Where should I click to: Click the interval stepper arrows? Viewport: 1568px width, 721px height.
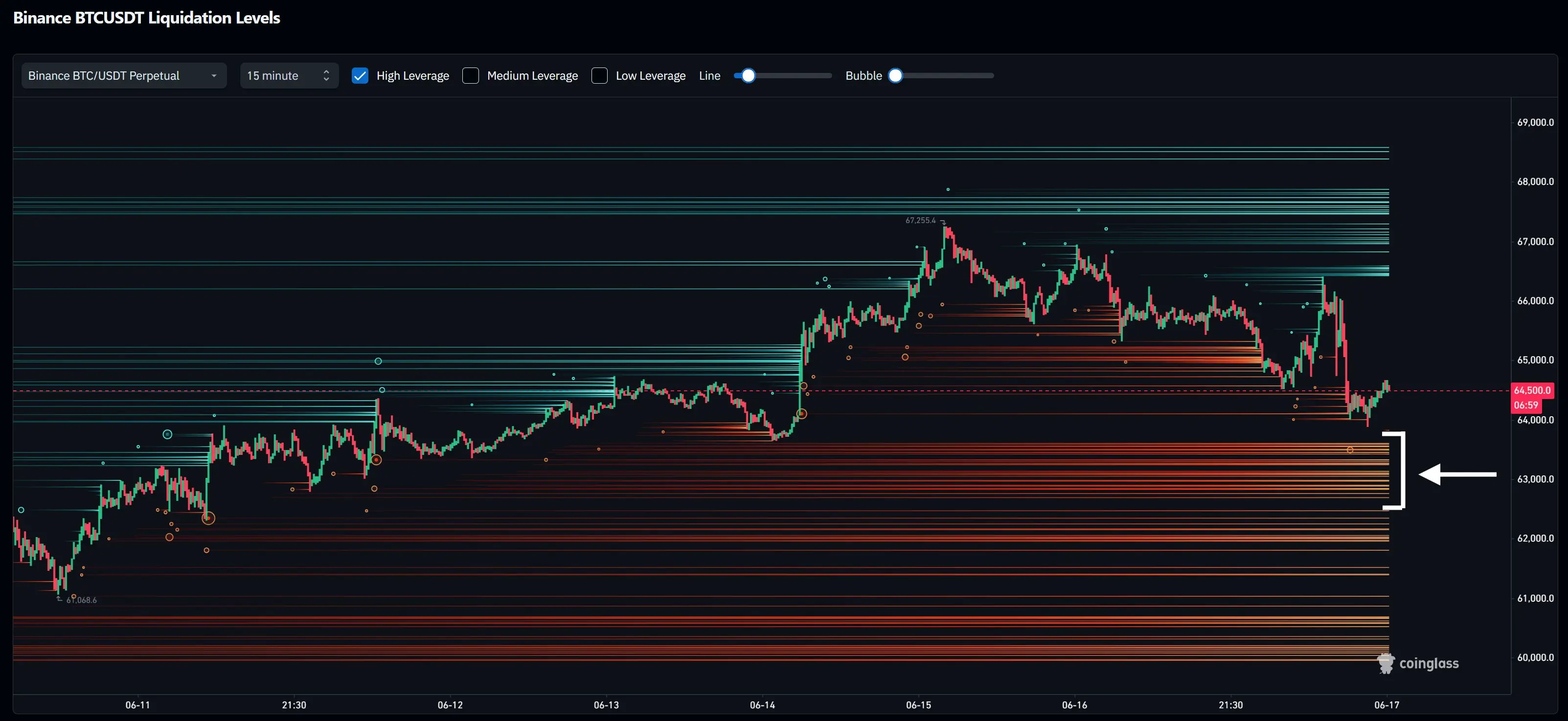pyautogui.click(x=326, y=75)
